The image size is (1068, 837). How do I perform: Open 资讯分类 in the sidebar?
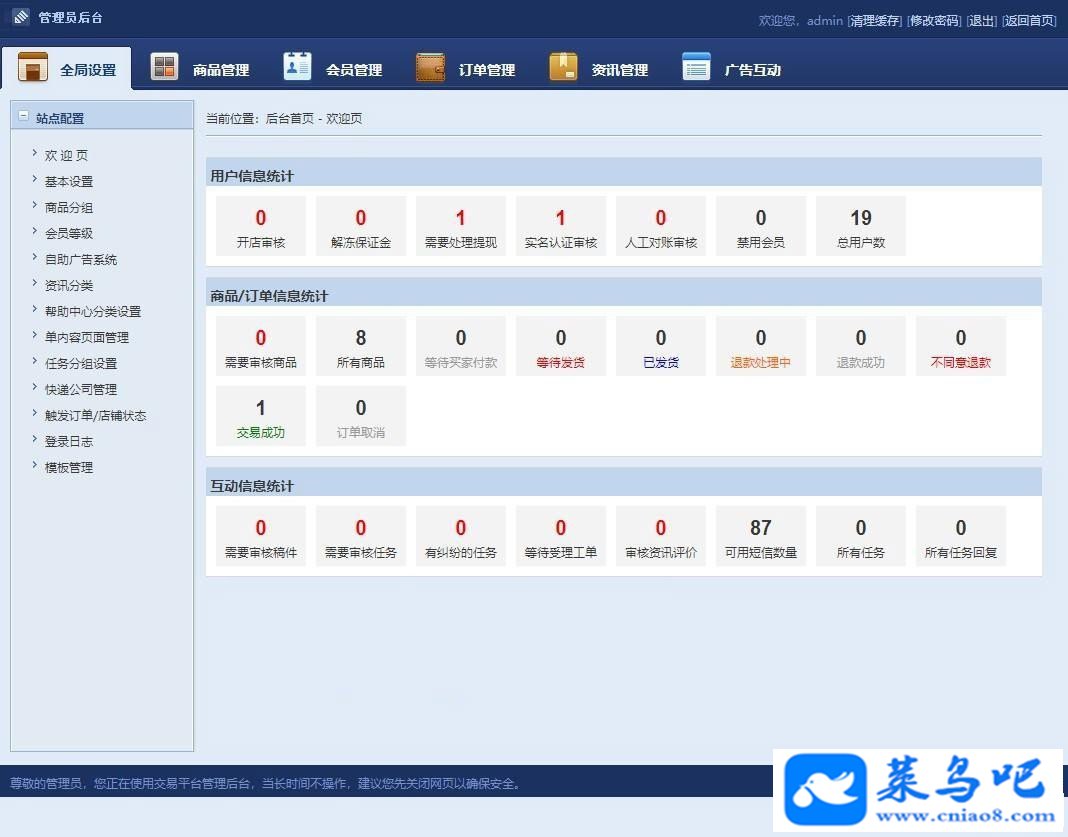click(x=69, y=285)
